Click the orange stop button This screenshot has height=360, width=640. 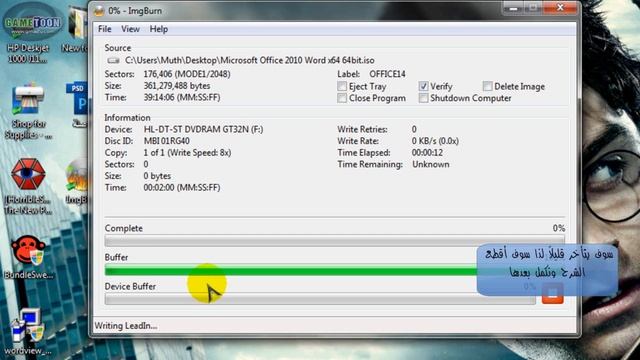click(553, 294)
